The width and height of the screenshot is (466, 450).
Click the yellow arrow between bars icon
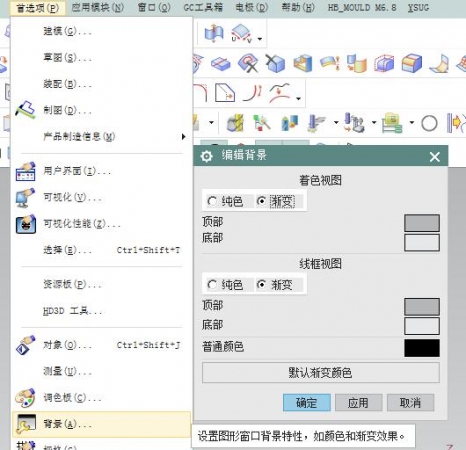click(456, 123)
